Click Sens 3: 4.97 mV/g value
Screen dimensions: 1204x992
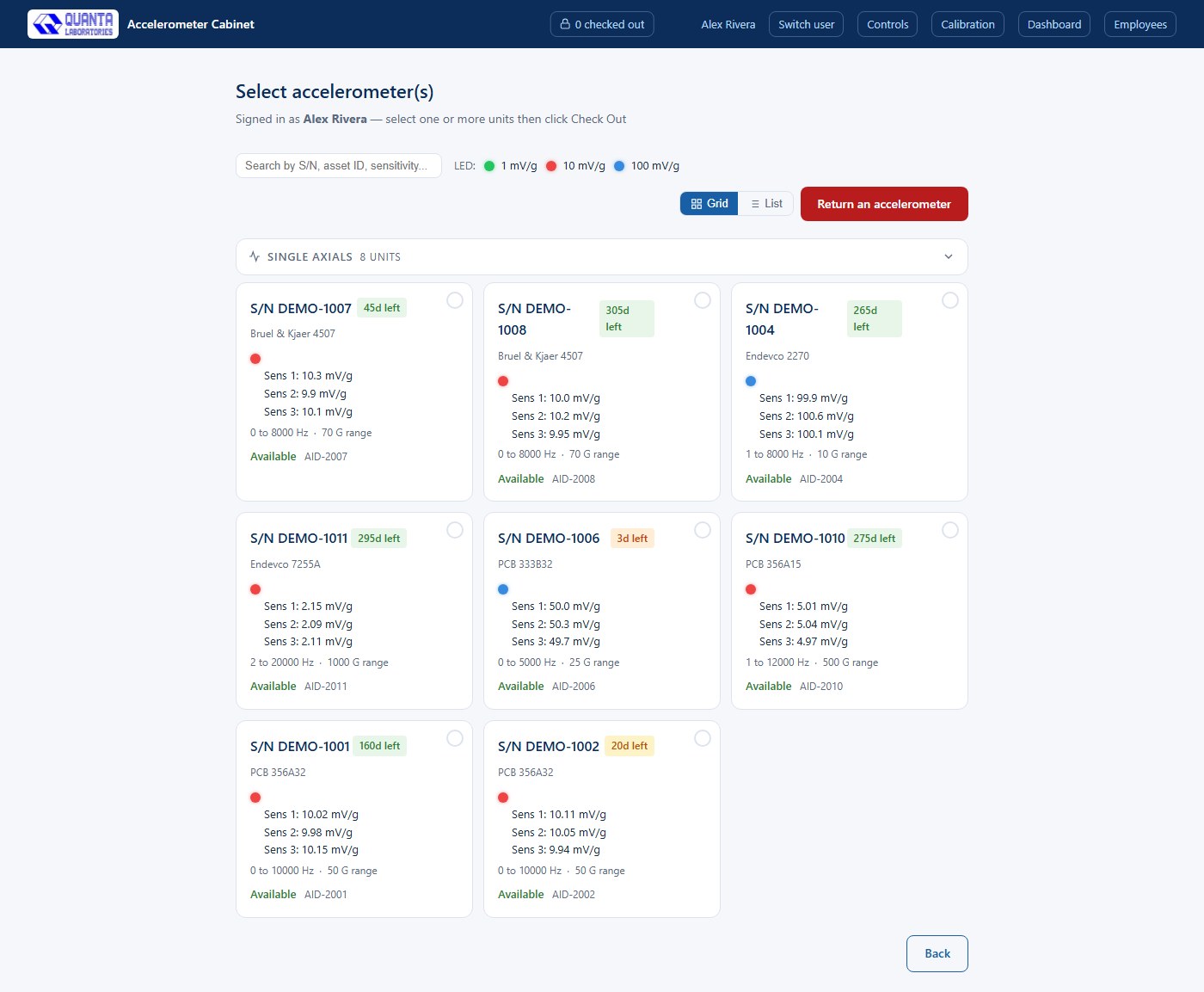[803, 642]
